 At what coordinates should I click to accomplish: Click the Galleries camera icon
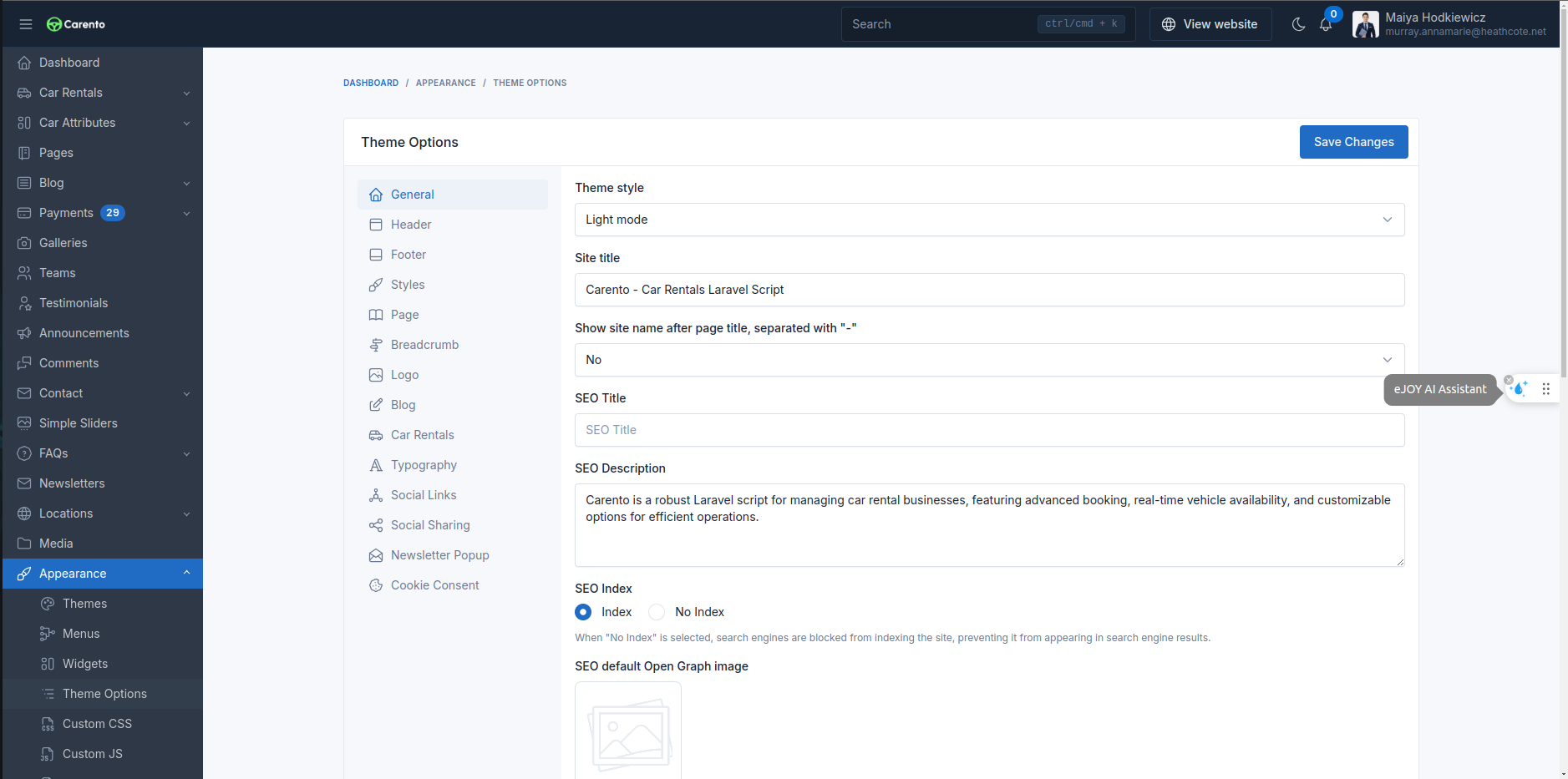[x=24, y=243]
